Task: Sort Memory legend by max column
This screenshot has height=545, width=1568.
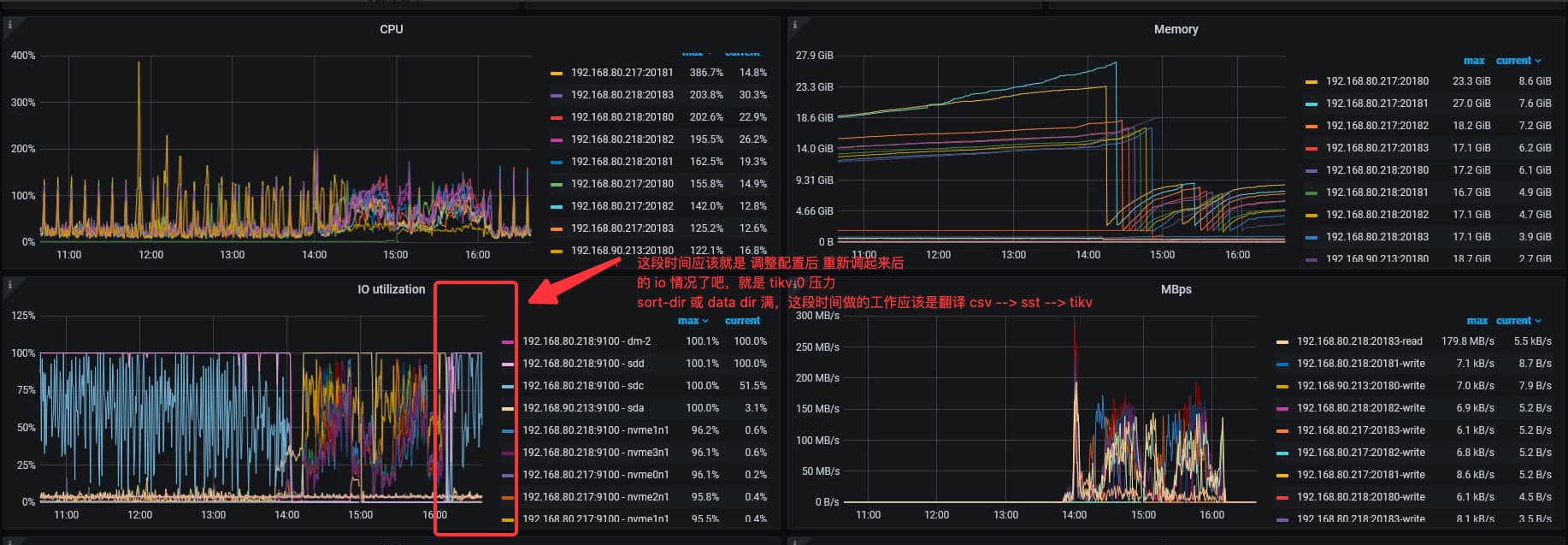Action: (x=1473, y=61)
